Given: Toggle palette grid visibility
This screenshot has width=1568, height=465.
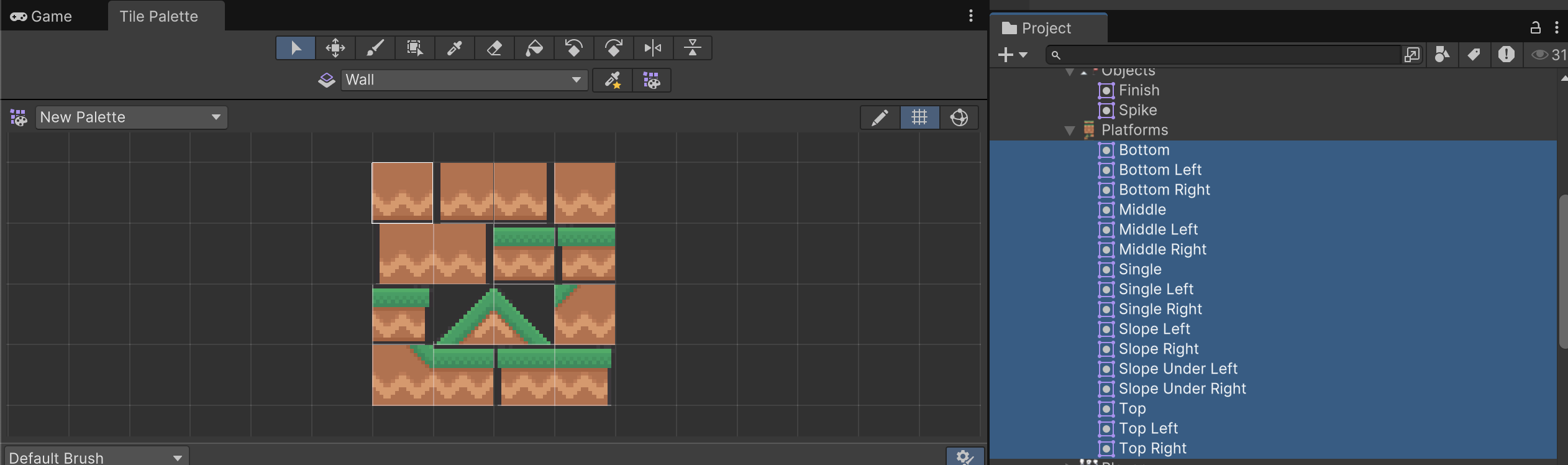Looking at the screenshot, I should [x=919, y=117].
